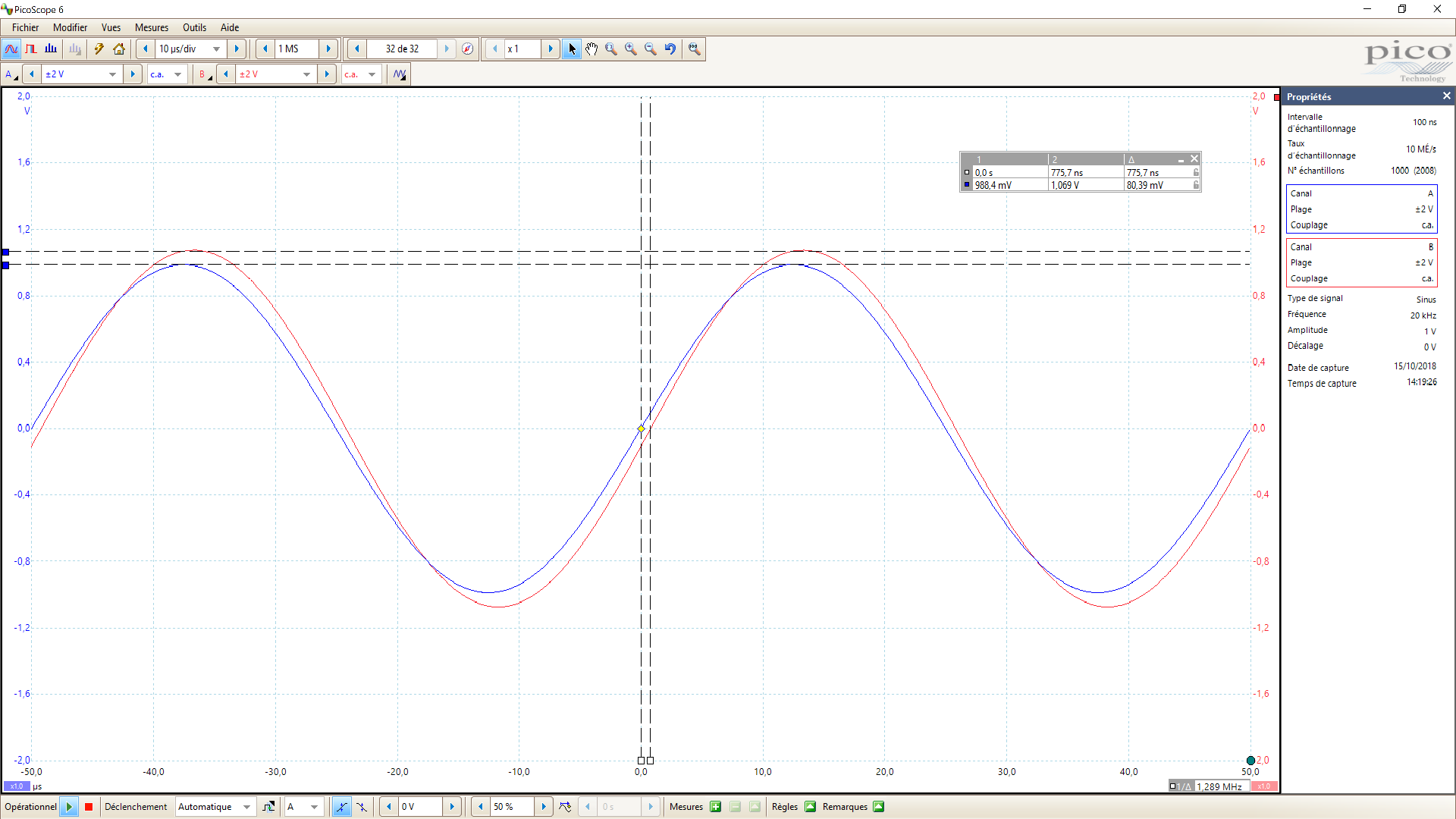Start capturing with green play button
Screen dimensions: 1456x819
[69, 807]
